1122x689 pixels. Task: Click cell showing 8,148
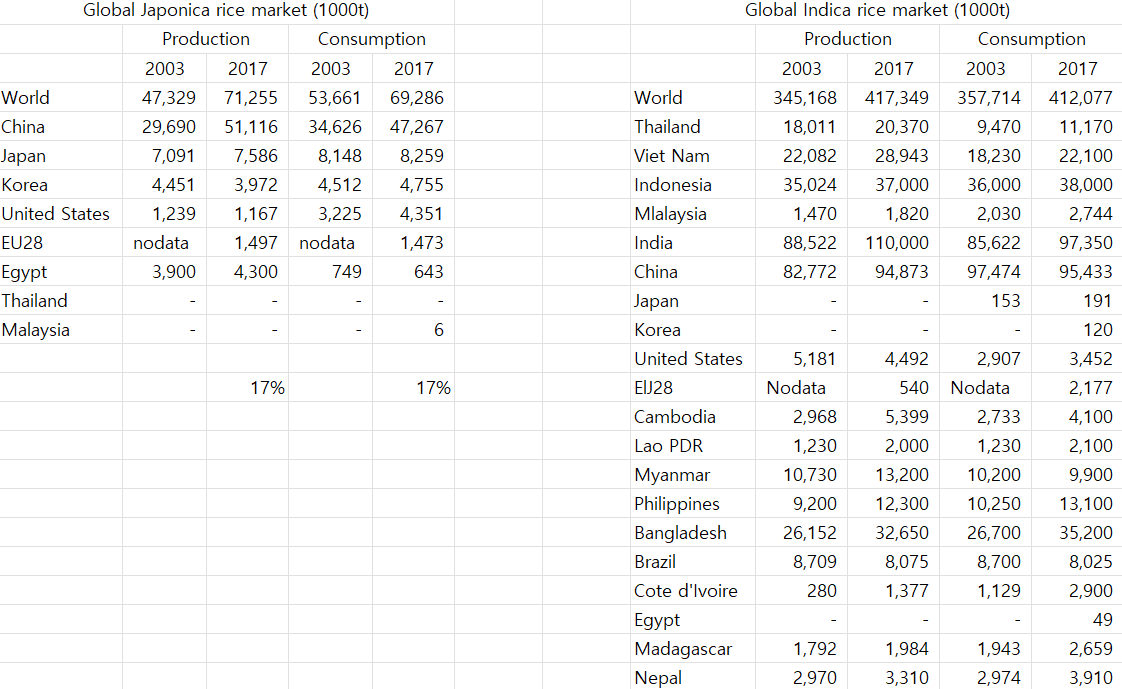coord(340,156)
